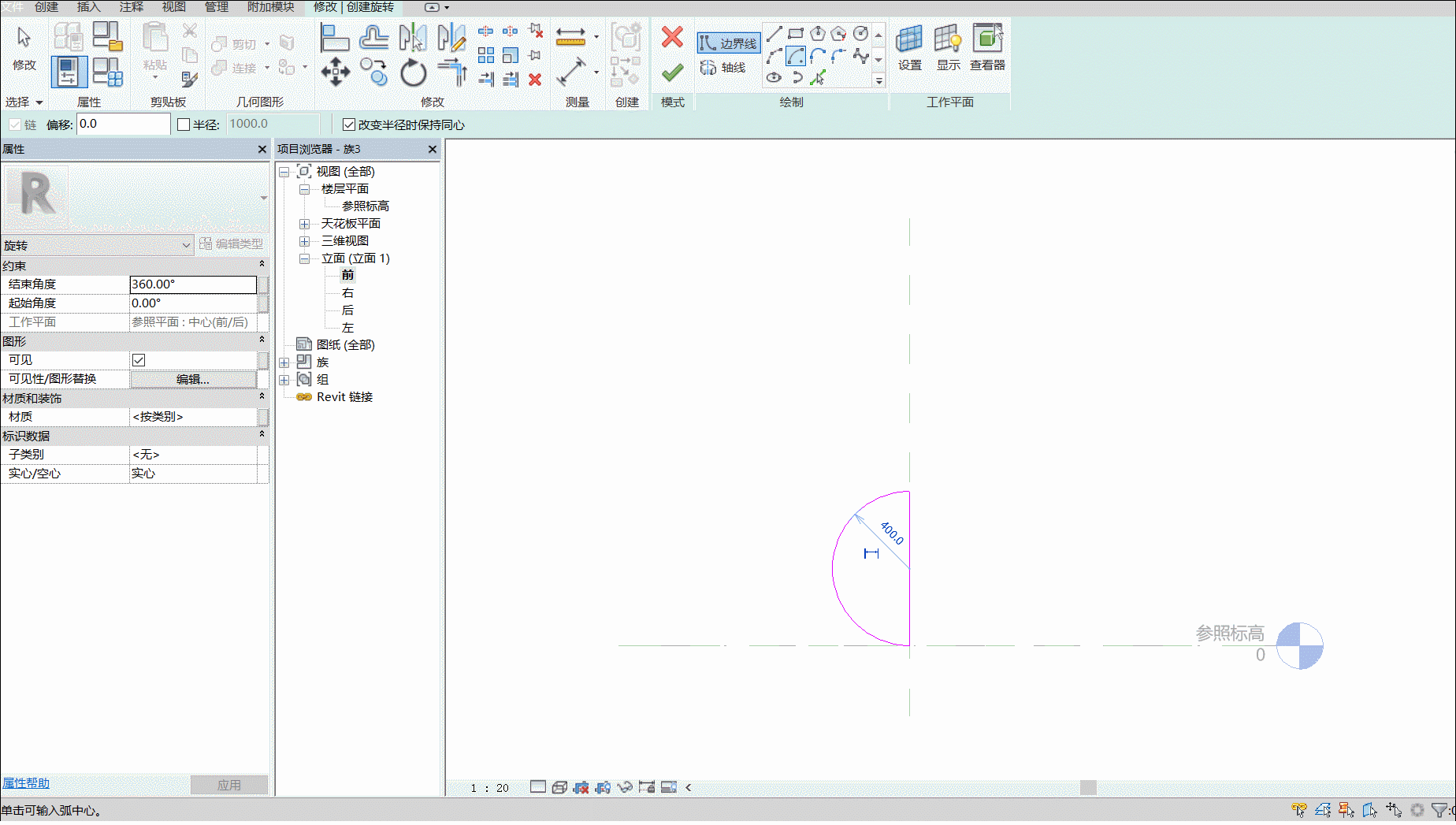
Task: Select the Spline draw tool
Action: click(860, 56)
